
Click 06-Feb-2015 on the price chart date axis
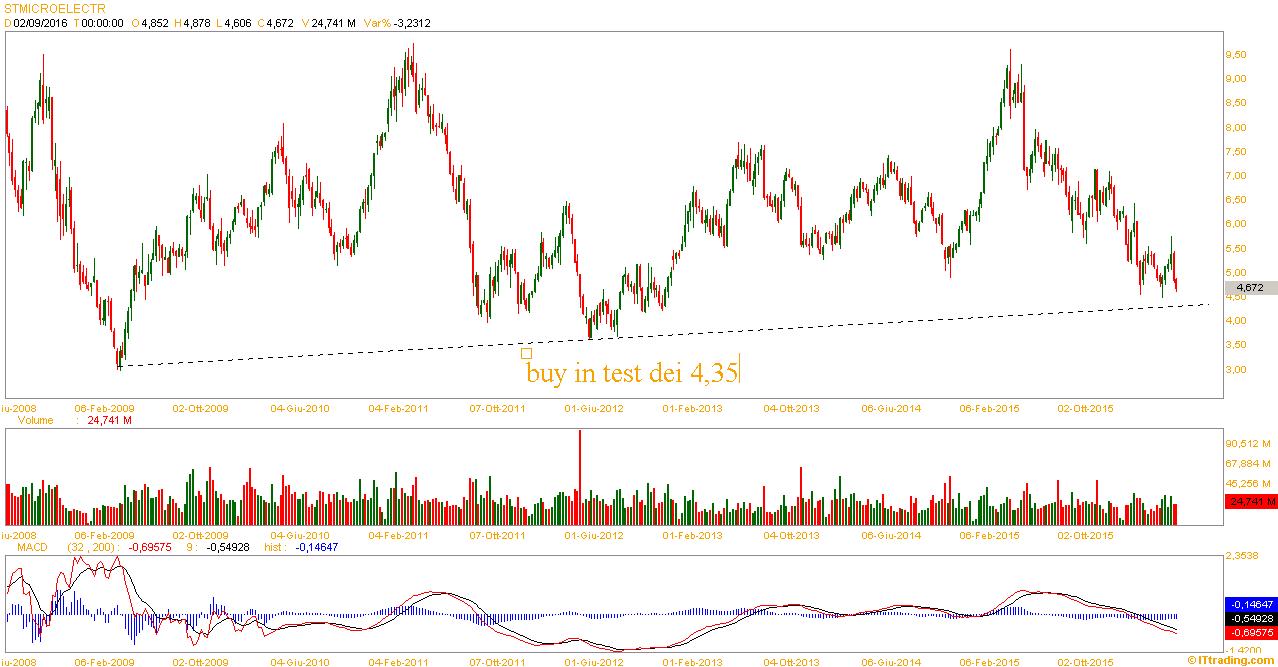989,408
